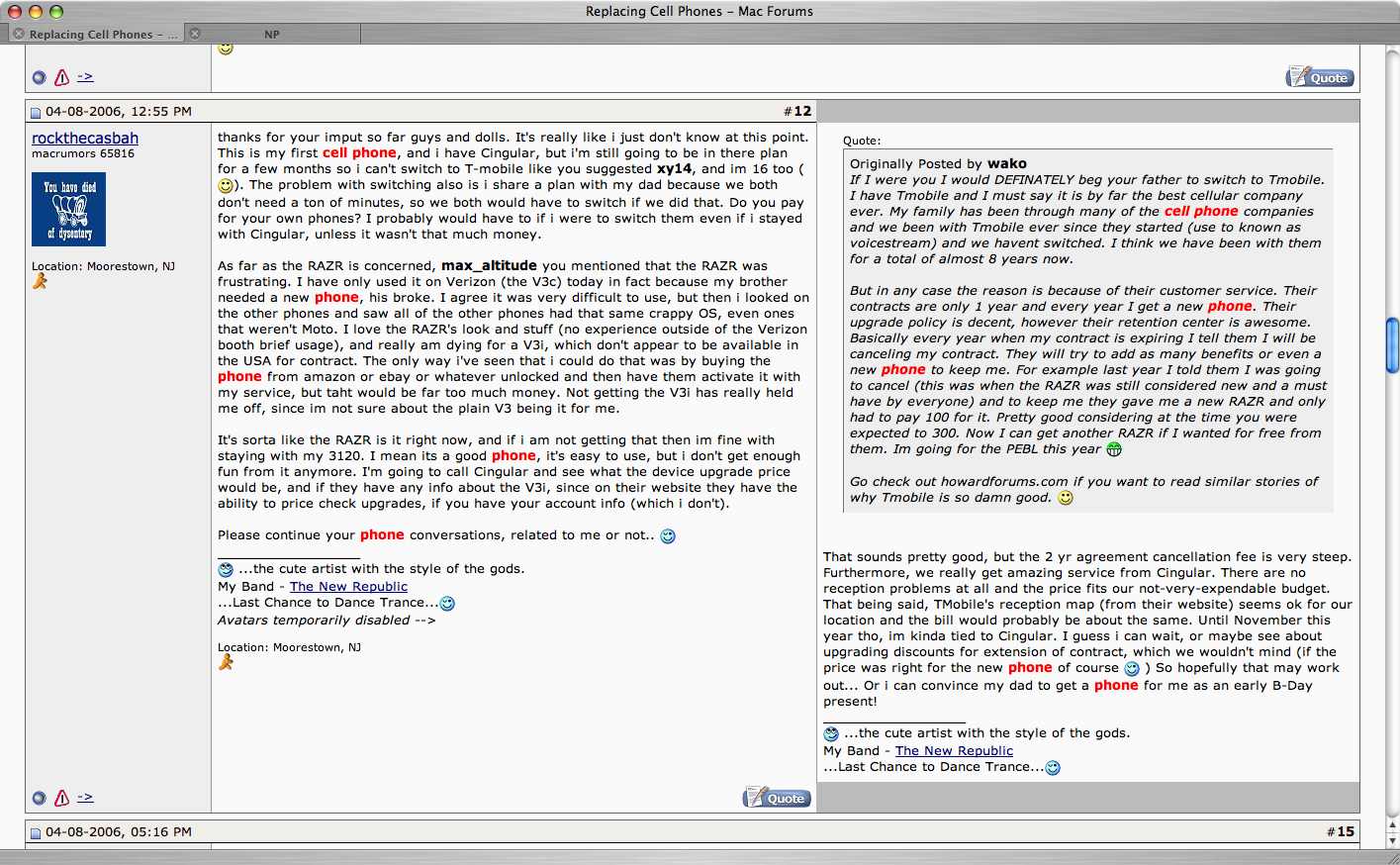This screenshot has width=1400, height=865.
Task: Click online status icon in top post footer
Action: click(x=40, y=77)
